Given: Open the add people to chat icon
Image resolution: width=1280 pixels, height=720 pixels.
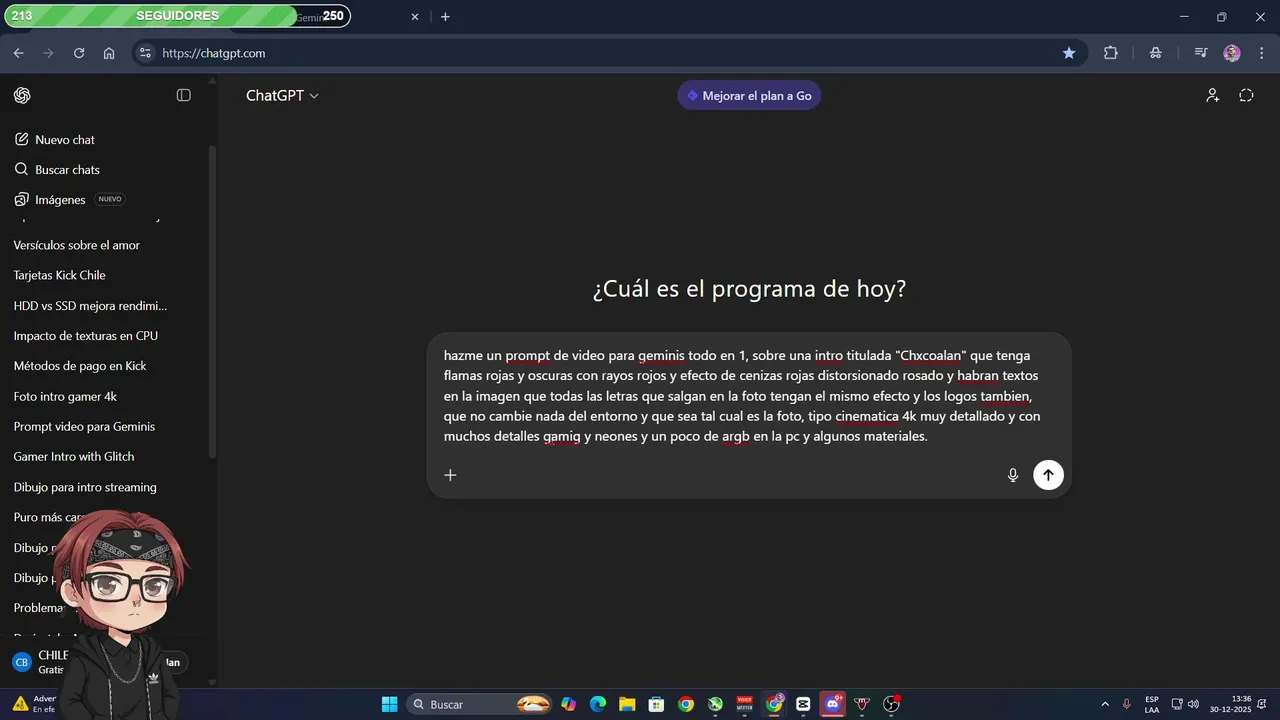Looking at the screenshot, I should click(x=1212, y=95).
